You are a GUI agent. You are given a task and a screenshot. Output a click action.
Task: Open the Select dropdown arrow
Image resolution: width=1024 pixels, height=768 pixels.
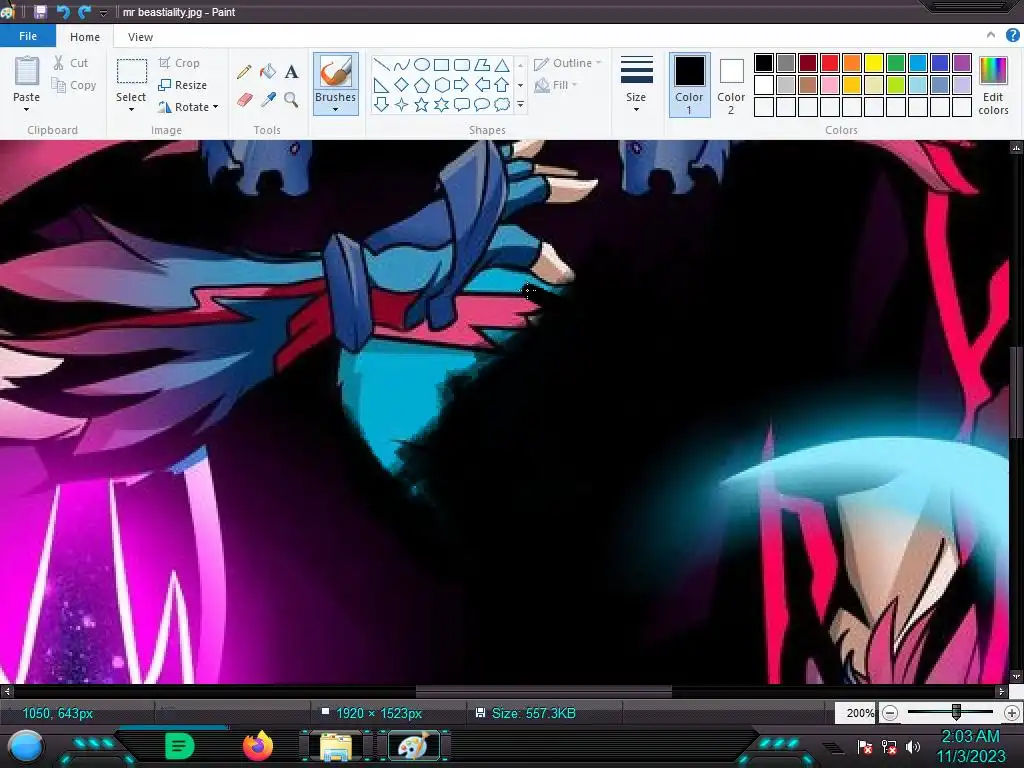point(131,110)
